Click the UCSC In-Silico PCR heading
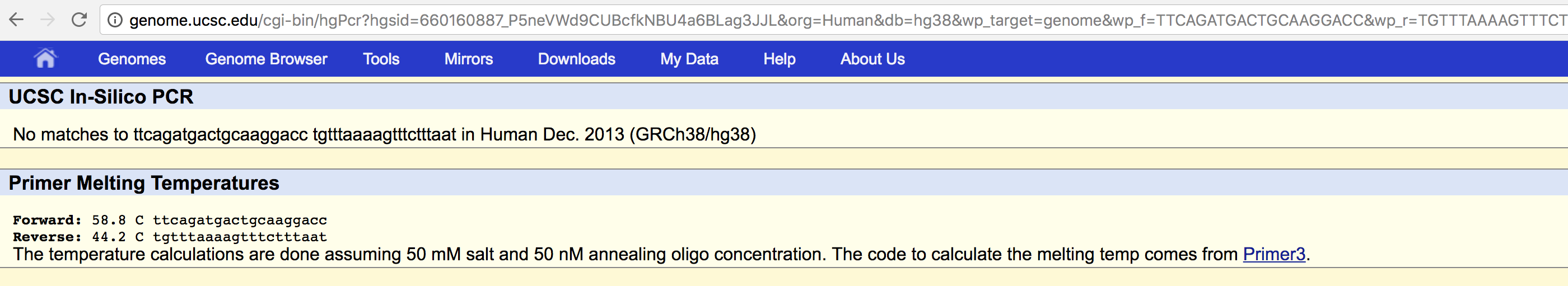Screen dimensions: 1568x286 coord(101,97)
